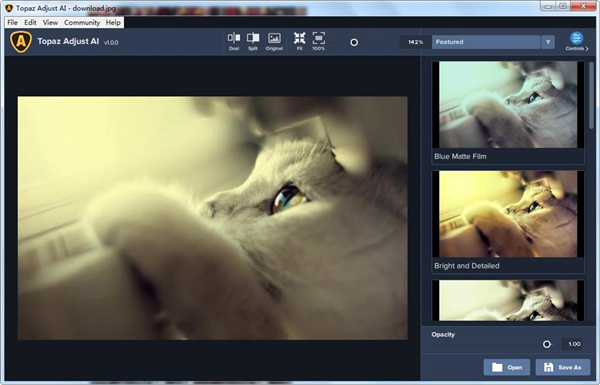Open the Help menu
Viewport: 600px width, 385px height.
click(113, 23)
